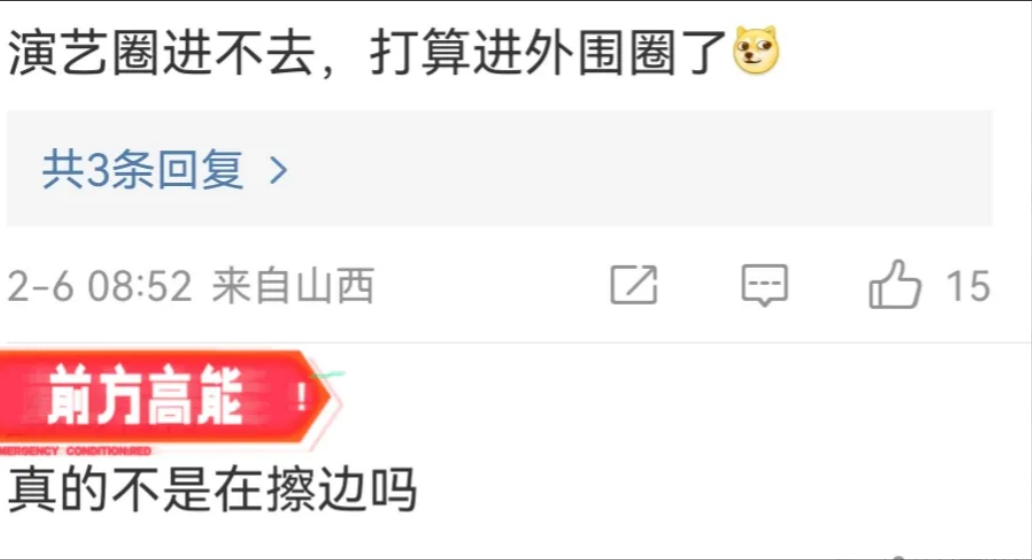Select the comment 真的不是在擦边吗
The width and height of the screenshot is (1032, 560).
click(213, 490)
